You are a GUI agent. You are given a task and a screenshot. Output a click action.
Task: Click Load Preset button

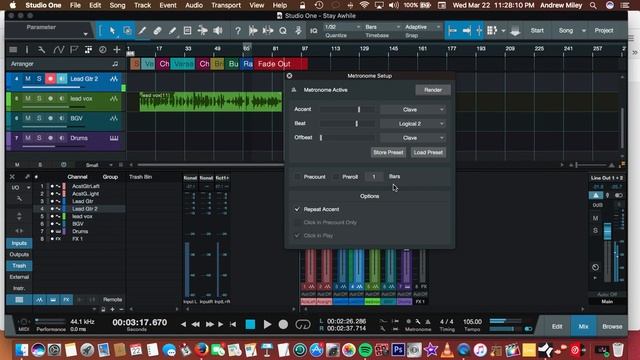[428, 152]
